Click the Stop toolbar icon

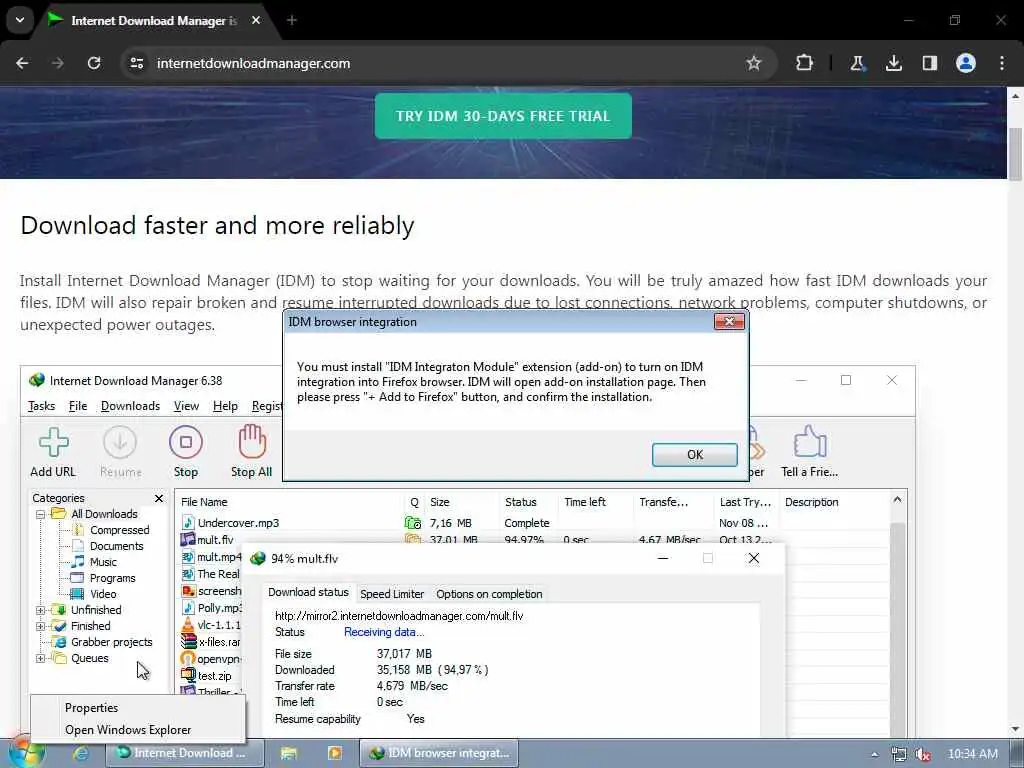[185, 453]
